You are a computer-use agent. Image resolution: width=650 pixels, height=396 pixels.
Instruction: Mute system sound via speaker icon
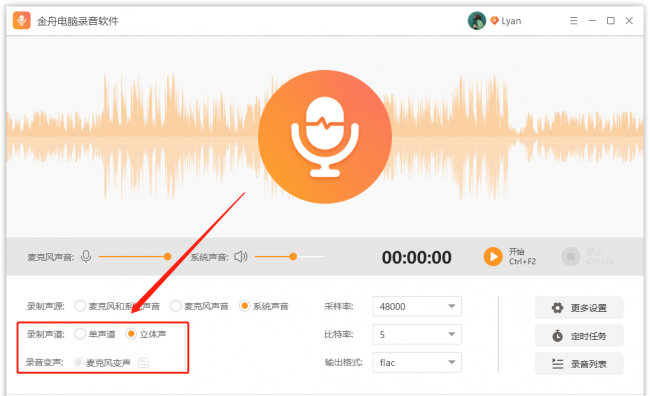[x=241, y=257]
